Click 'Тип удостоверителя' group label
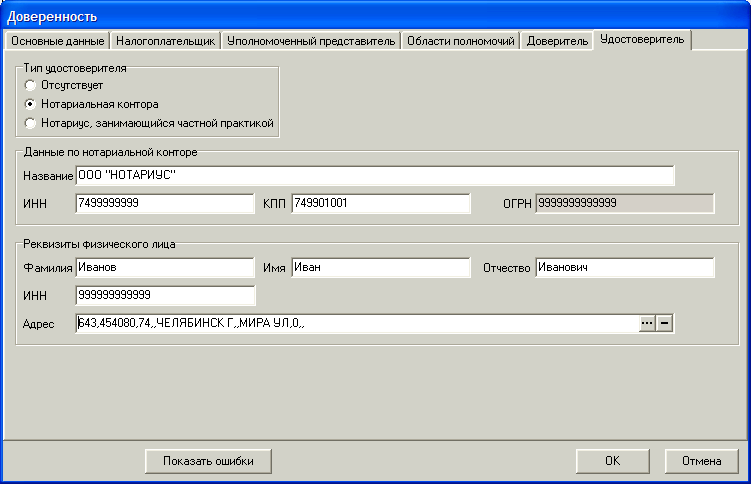 coord(75,68)
